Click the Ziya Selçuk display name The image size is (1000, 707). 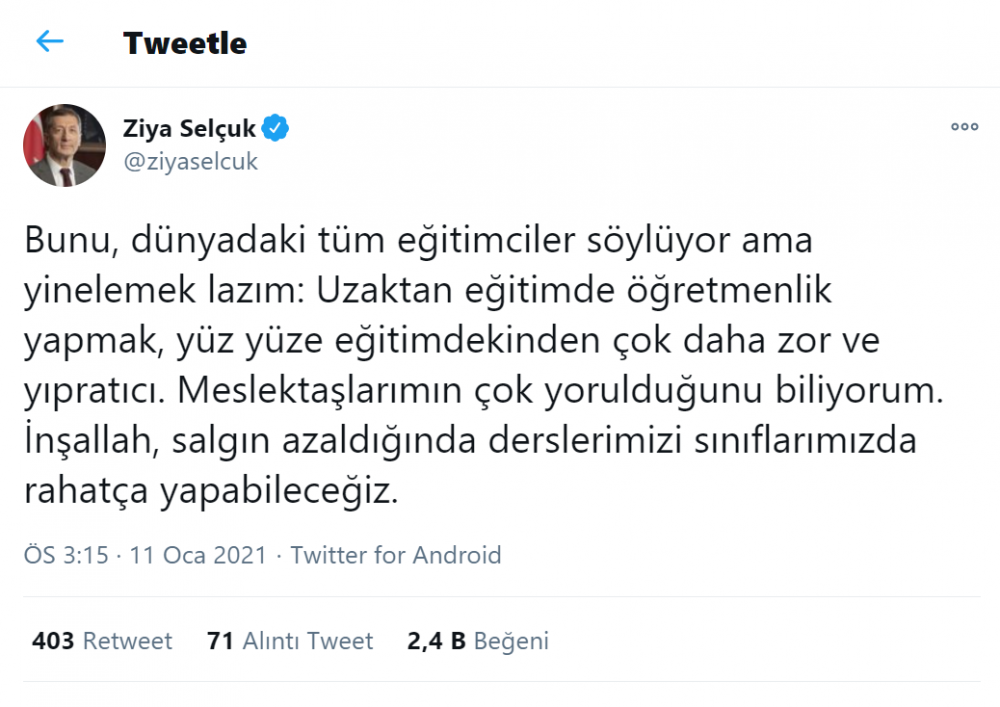coord(188,128)
